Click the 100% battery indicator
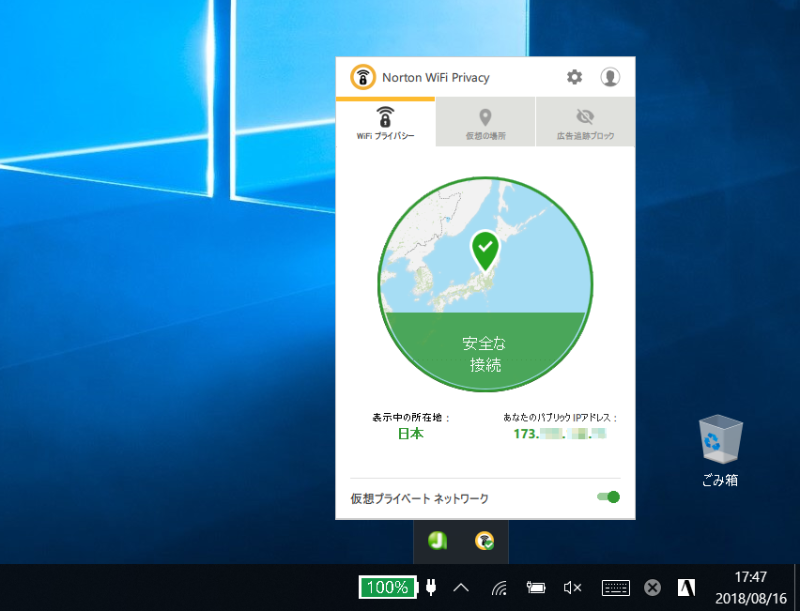 (x=387, y=587)
